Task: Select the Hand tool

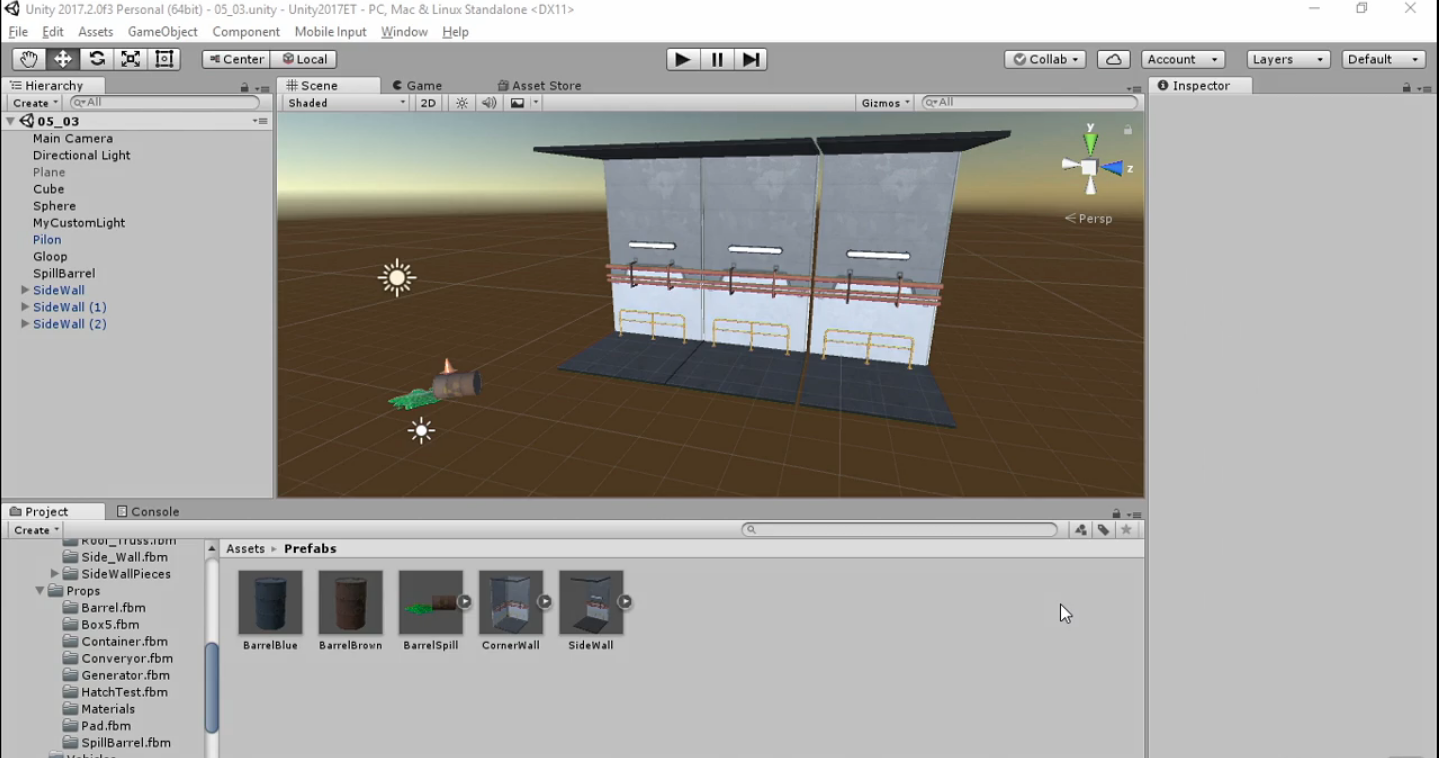Action: point(28,59)
